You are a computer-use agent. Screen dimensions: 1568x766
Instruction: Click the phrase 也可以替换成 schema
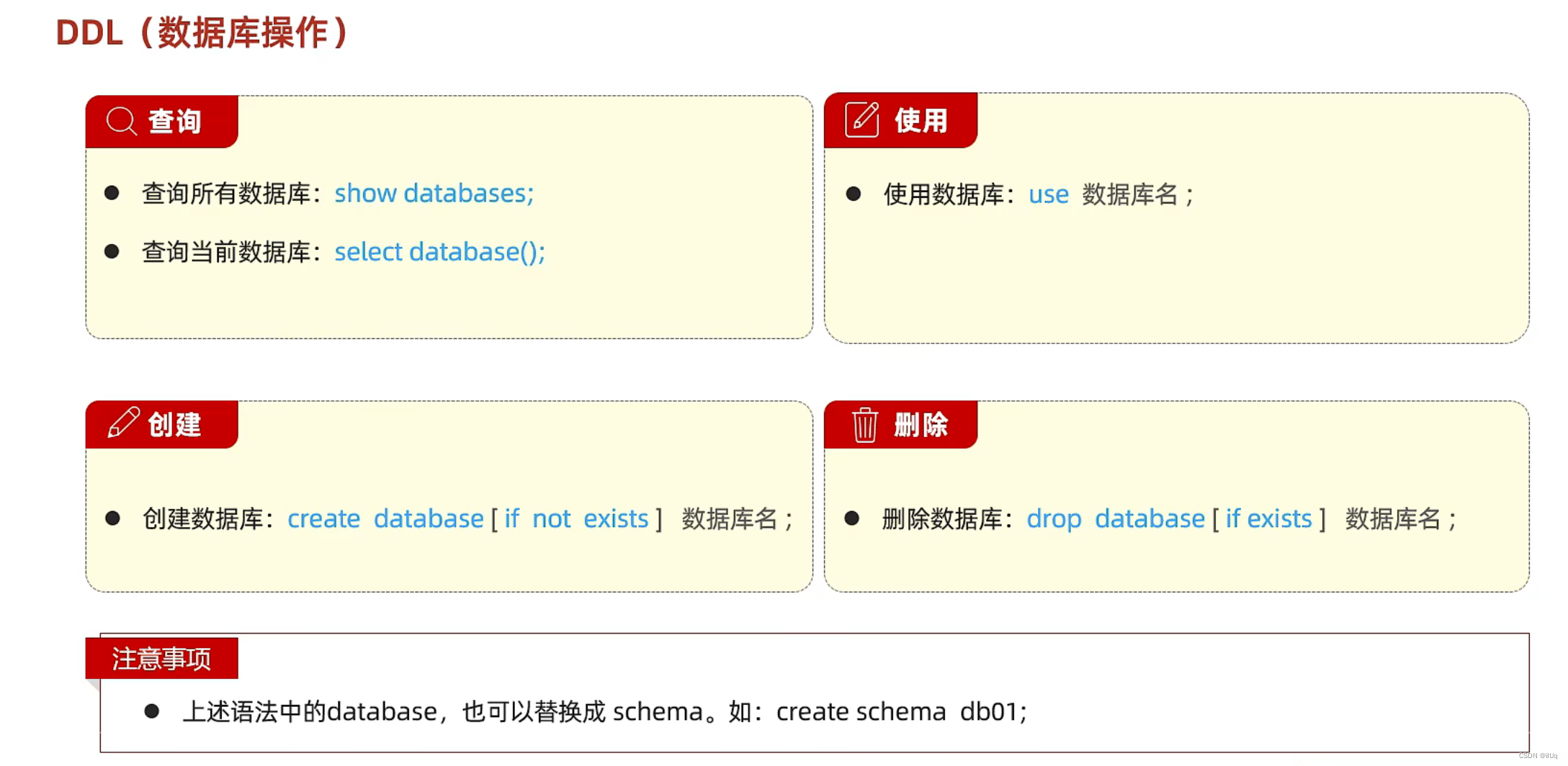pos(583,711)
